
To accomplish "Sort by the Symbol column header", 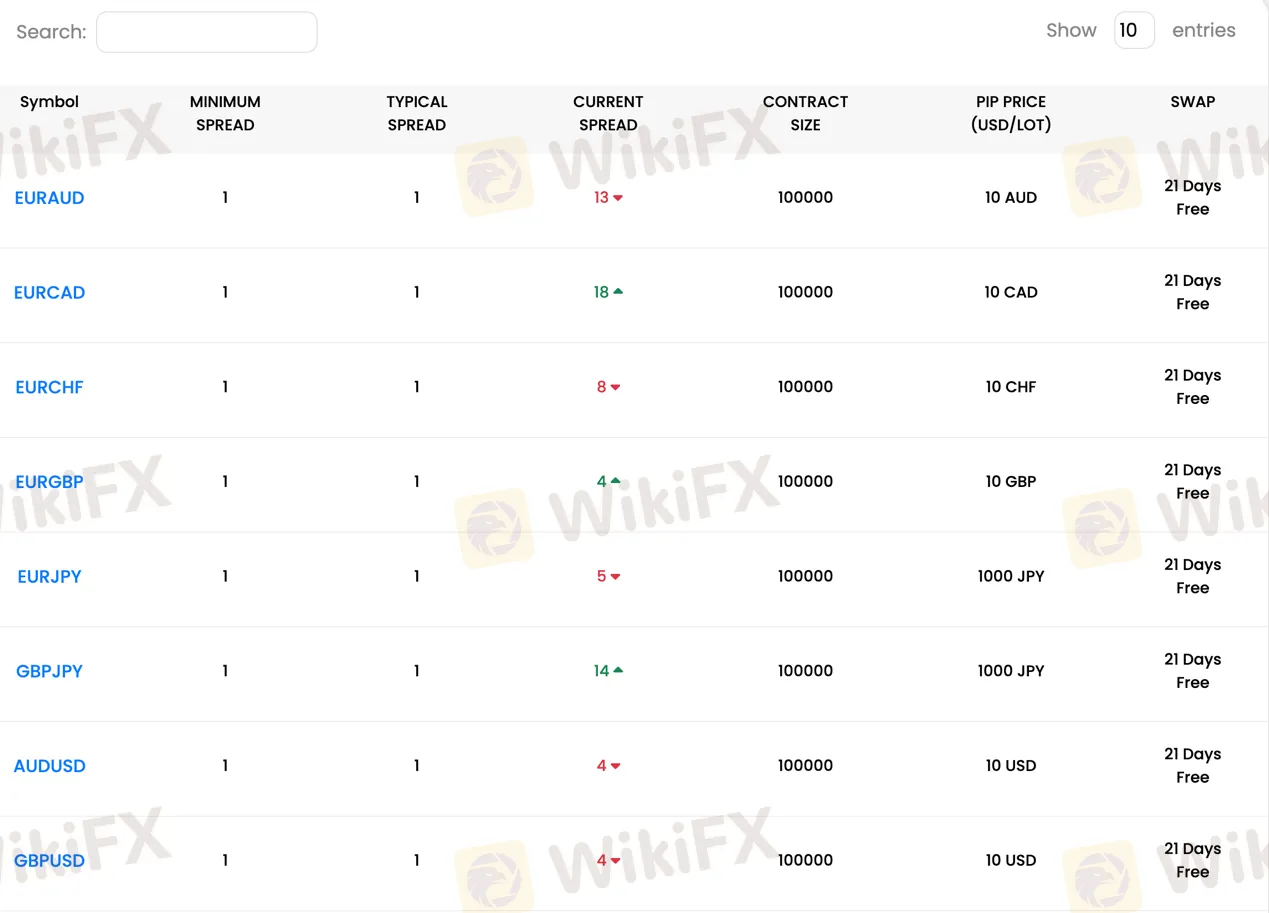I will coord(49,102).
